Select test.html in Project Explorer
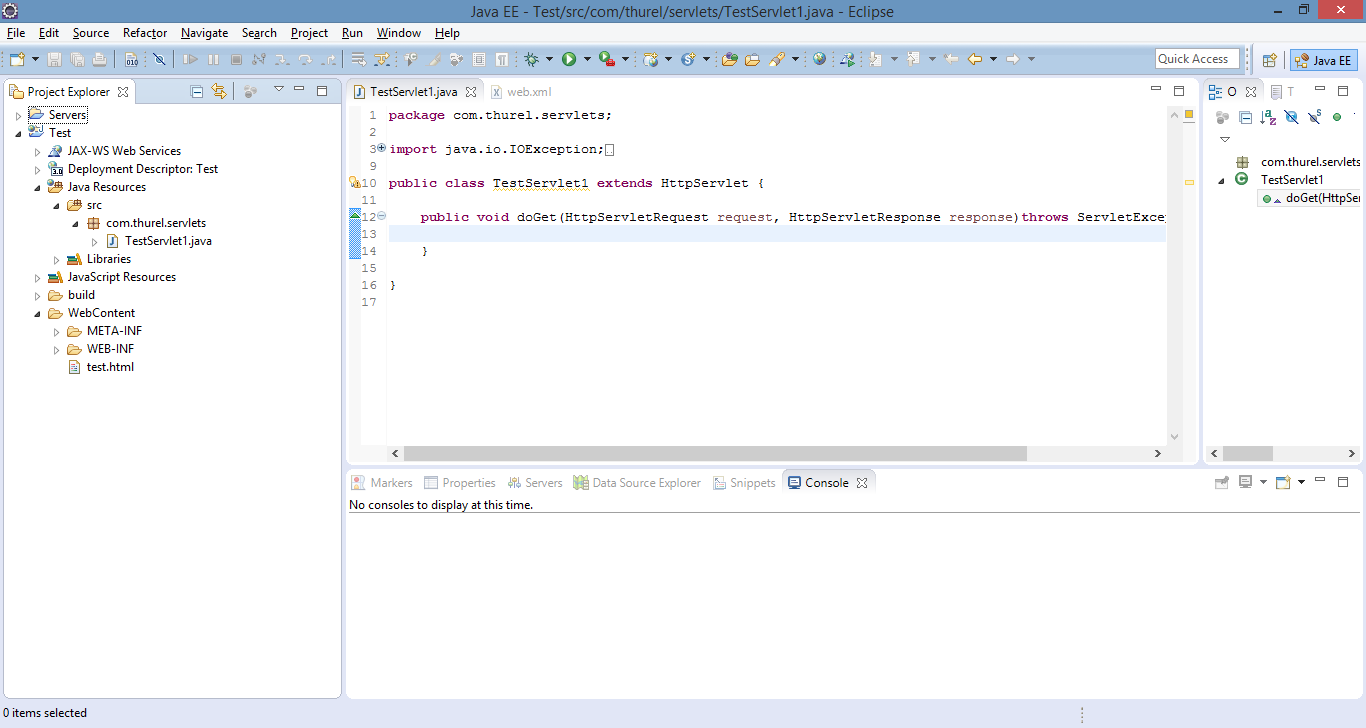1366x728 pixels. 100,367
